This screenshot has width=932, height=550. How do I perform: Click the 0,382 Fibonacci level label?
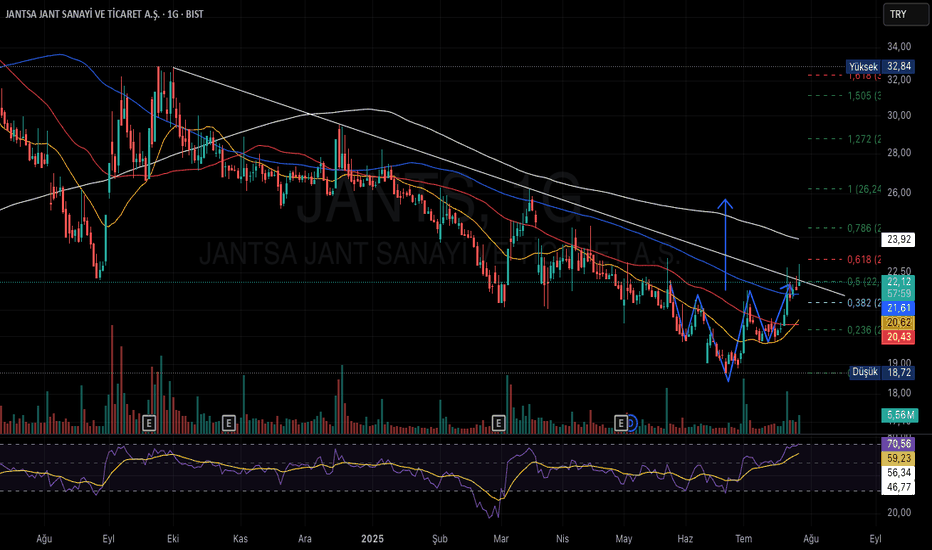coord(864,303)
